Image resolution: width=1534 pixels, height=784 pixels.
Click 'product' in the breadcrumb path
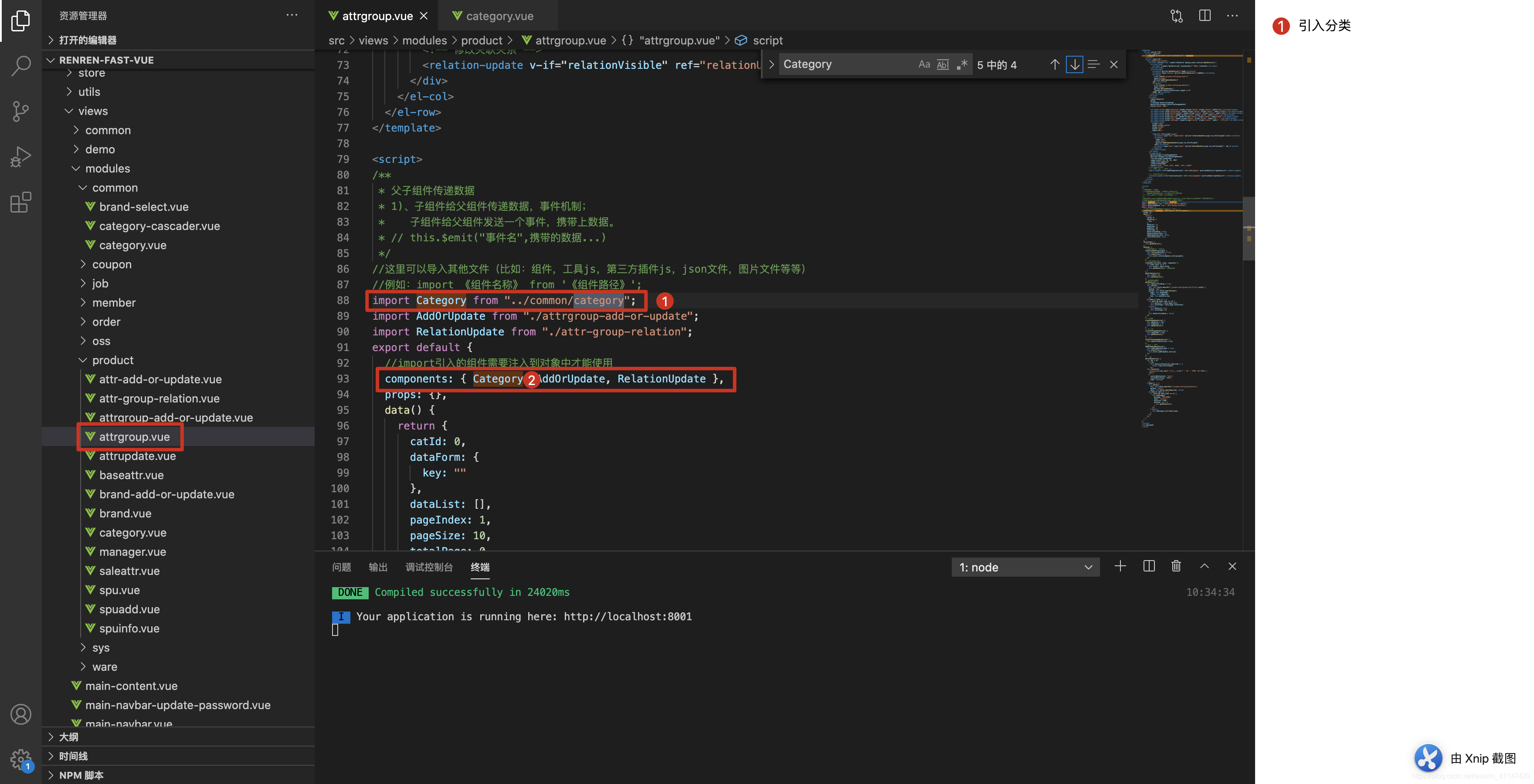pos(481,41)
